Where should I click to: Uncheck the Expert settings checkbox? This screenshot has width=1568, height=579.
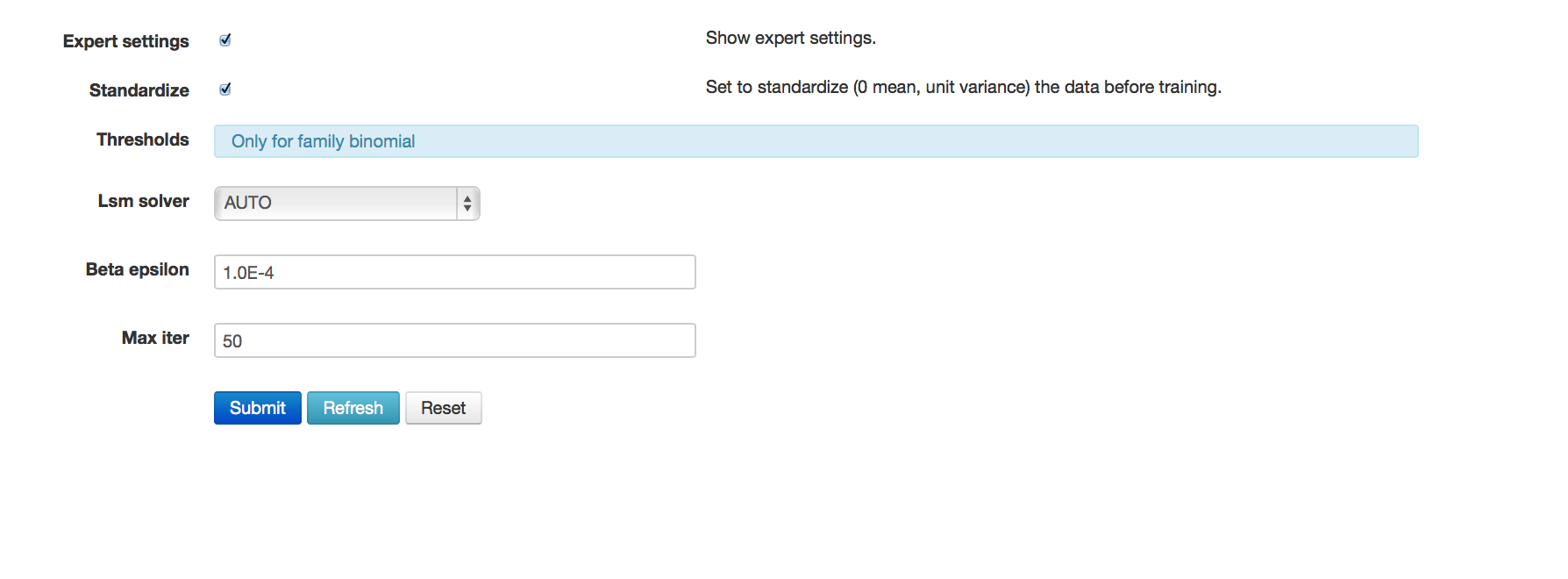click(225, 40)
